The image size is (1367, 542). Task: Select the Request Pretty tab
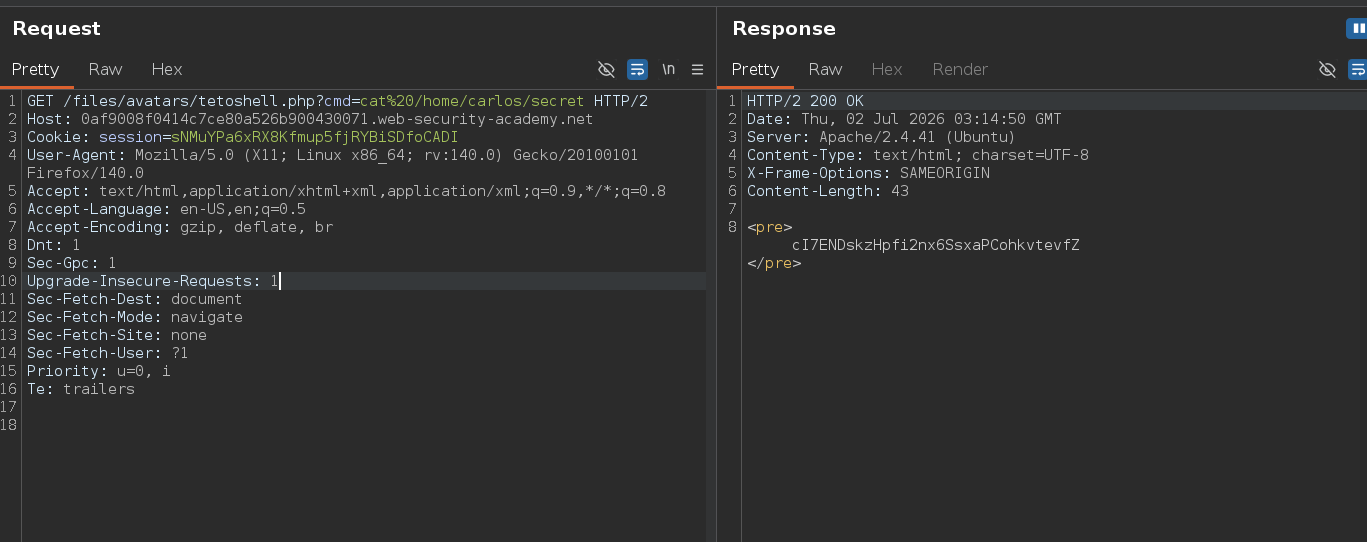click(36, 69)
